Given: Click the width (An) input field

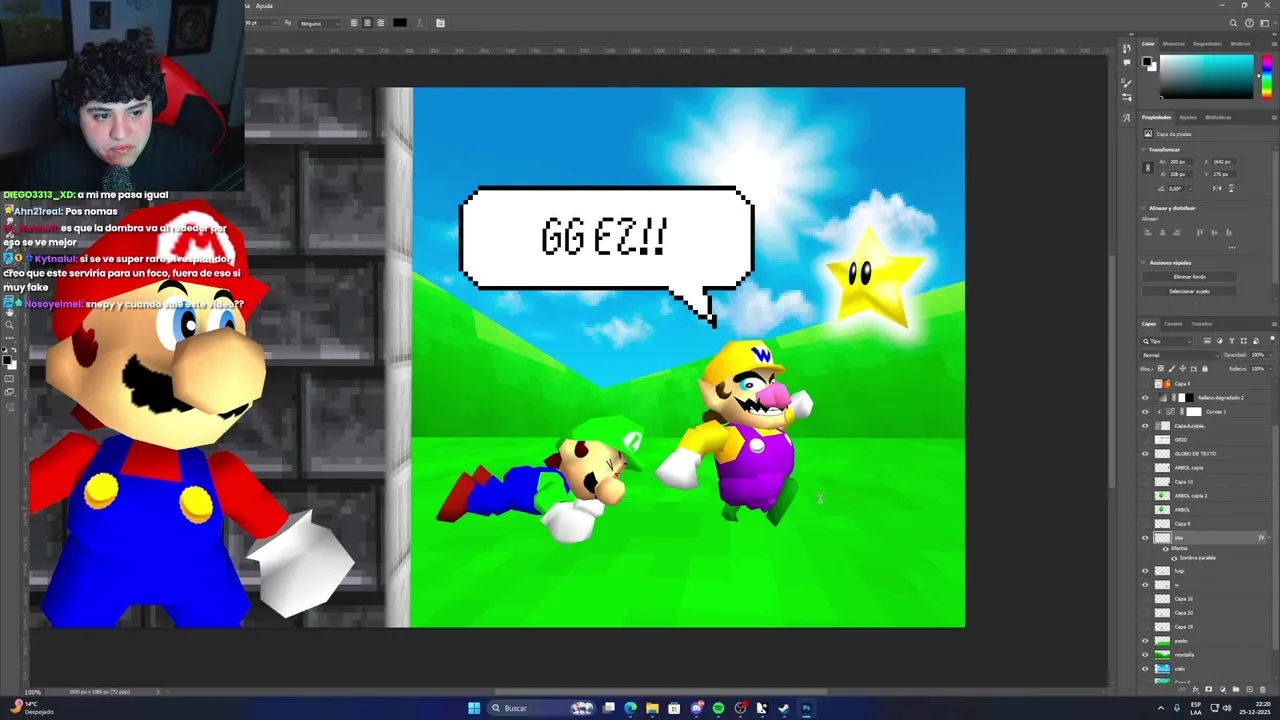Looking at the screenshot, I should [1181, 162].
